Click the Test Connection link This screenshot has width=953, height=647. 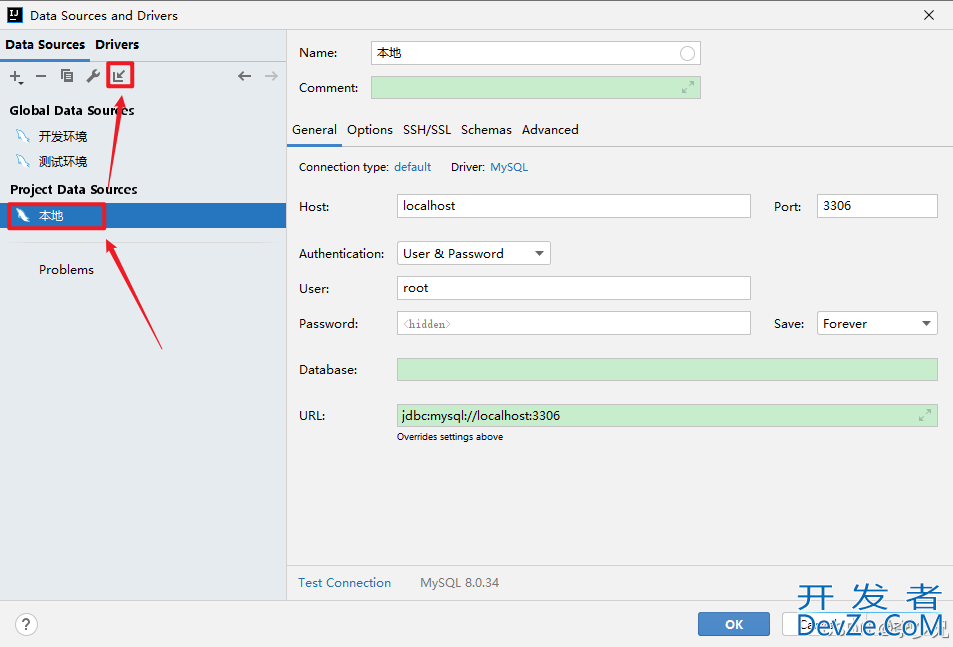point(345,583)
